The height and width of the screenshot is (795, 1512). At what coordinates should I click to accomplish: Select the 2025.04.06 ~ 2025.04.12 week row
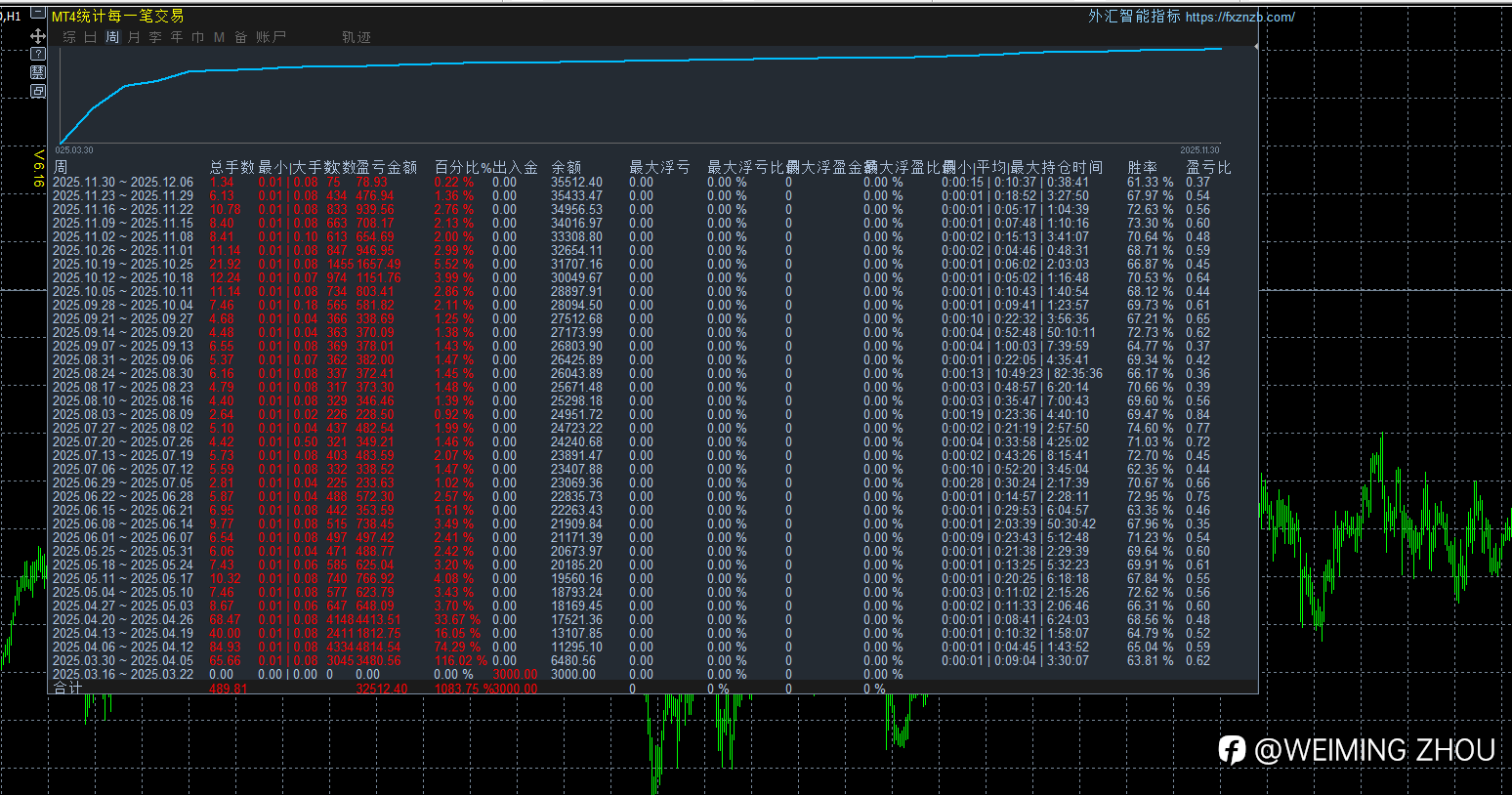(x=123, y=647)
